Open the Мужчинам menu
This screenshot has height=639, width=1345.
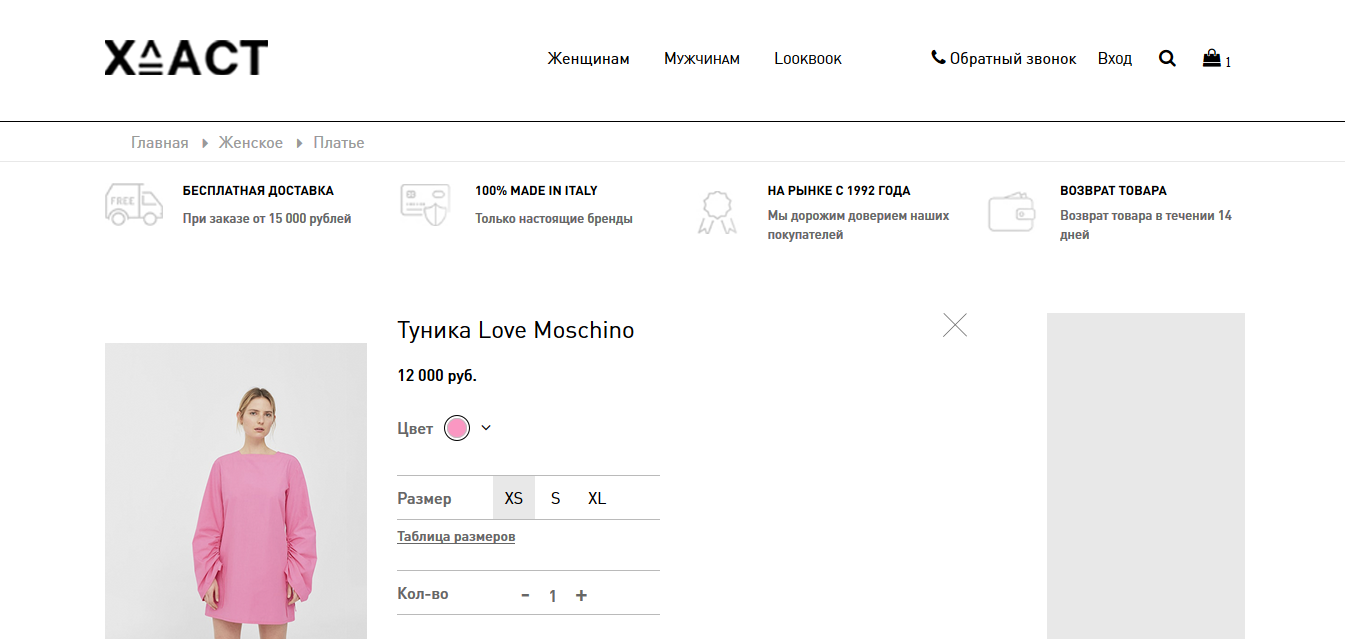pos(702,59)
